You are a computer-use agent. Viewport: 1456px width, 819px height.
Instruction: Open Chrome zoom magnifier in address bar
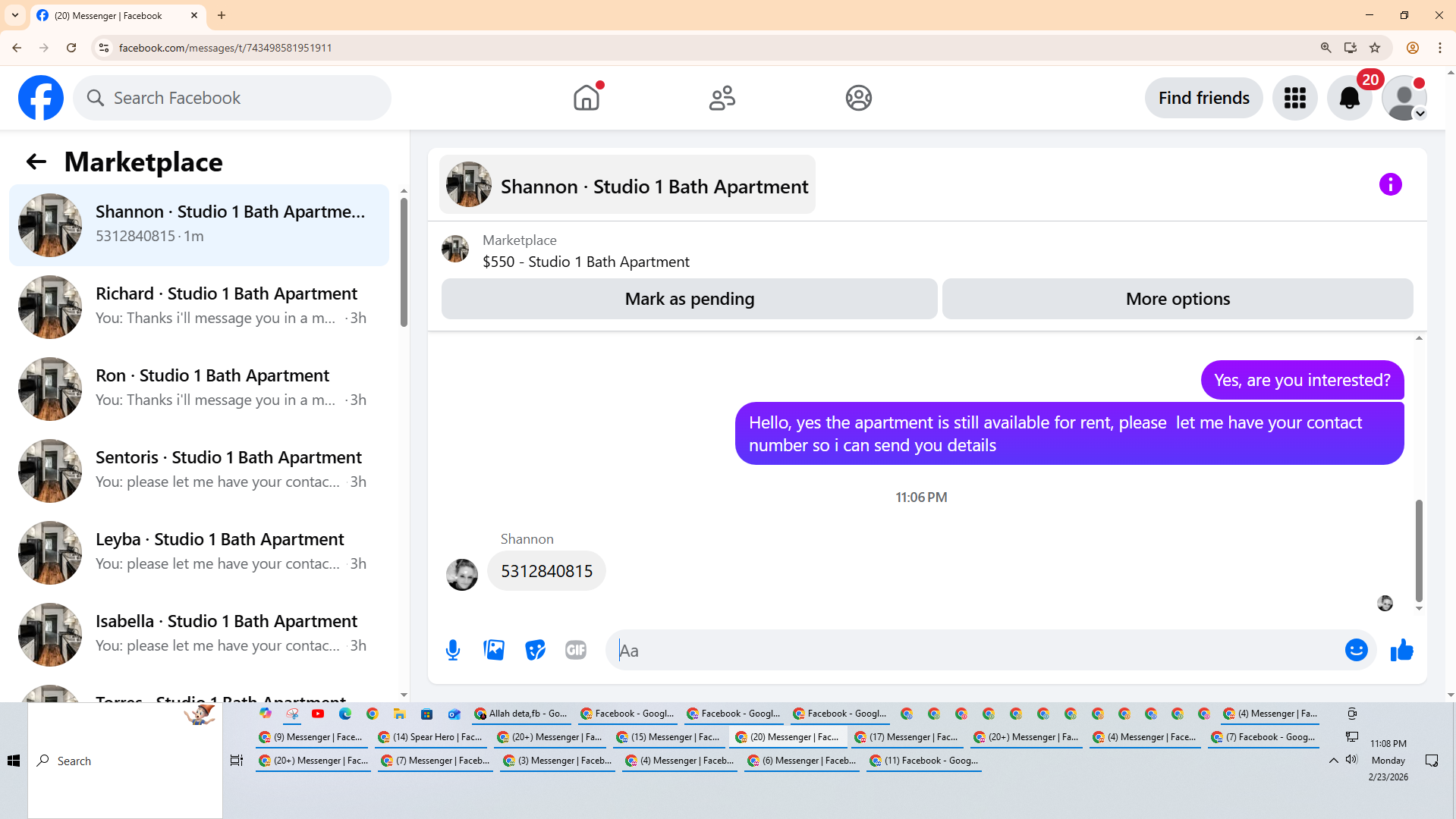pyautogui.click(x=1325, y=48)
